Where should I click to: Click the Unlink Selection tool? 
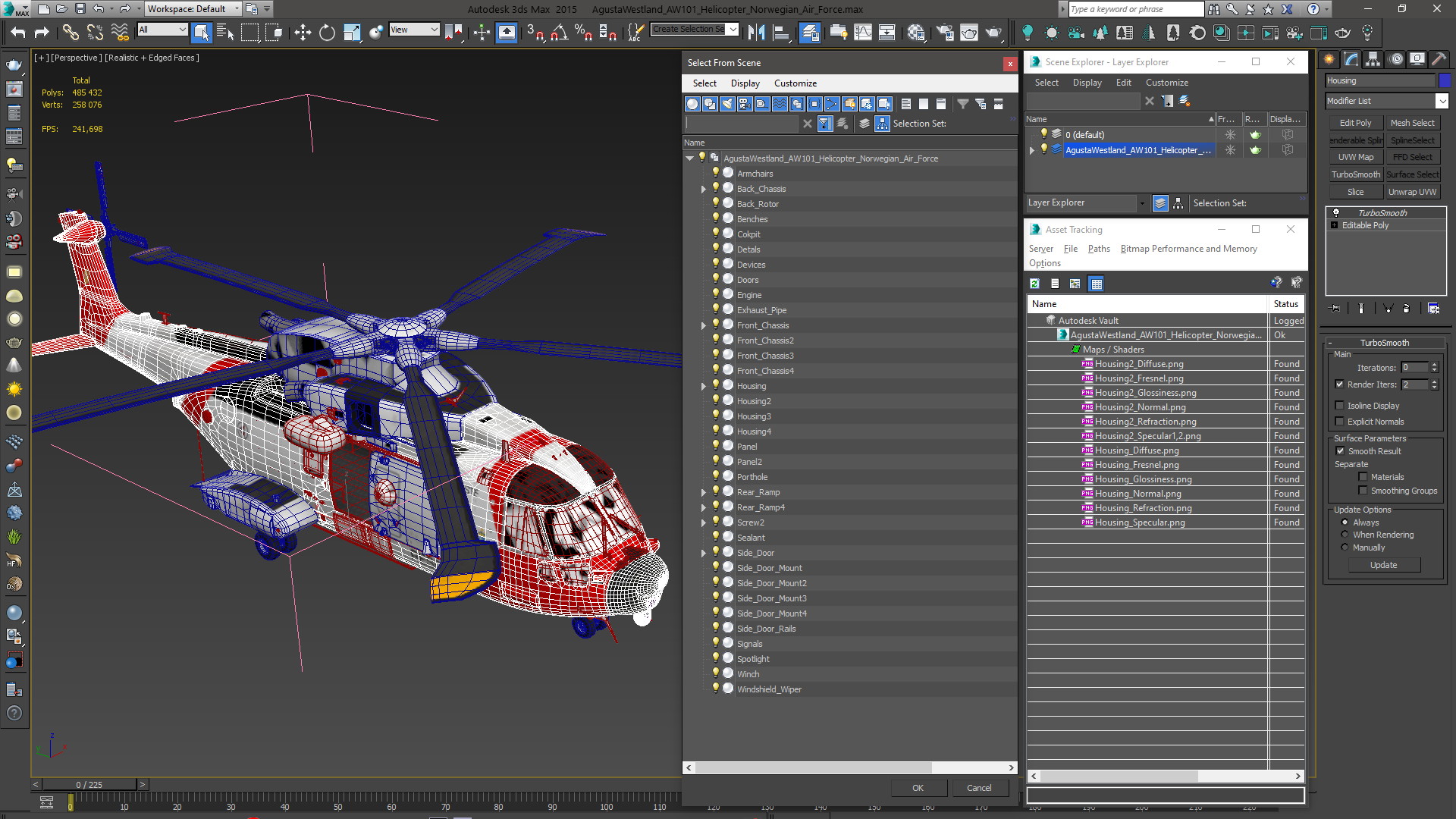pos(95,32)
